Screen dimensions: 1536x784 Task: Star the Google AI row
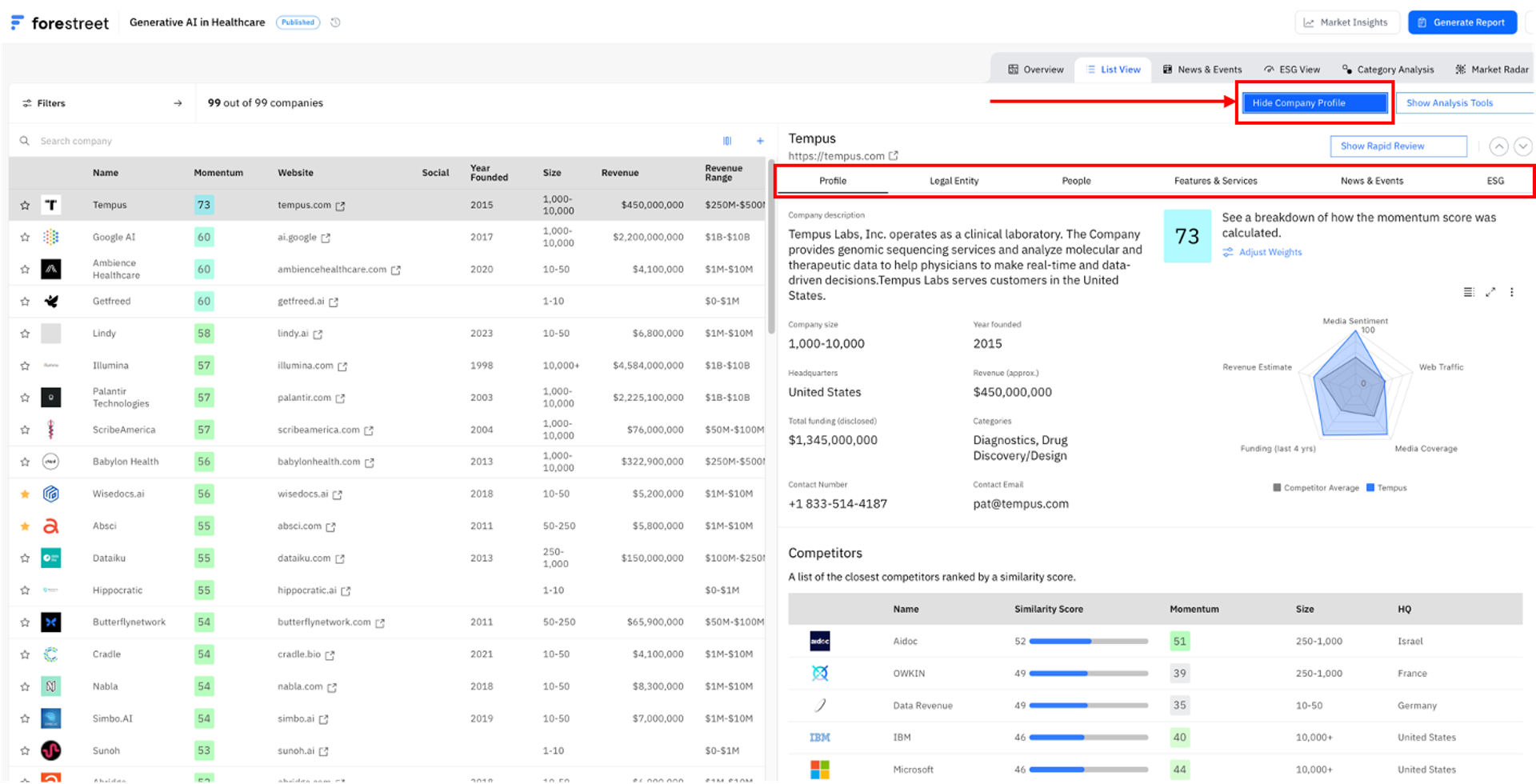point(25,238)
